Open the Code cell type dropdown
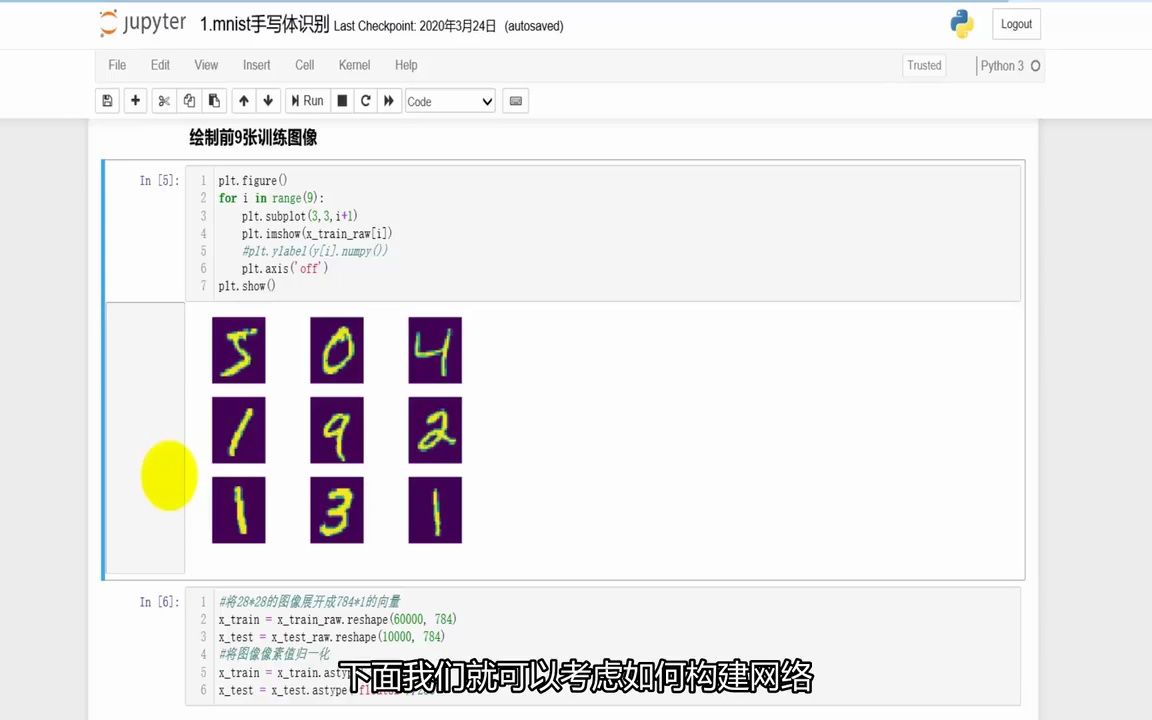1152x720 pixels. 449,100
